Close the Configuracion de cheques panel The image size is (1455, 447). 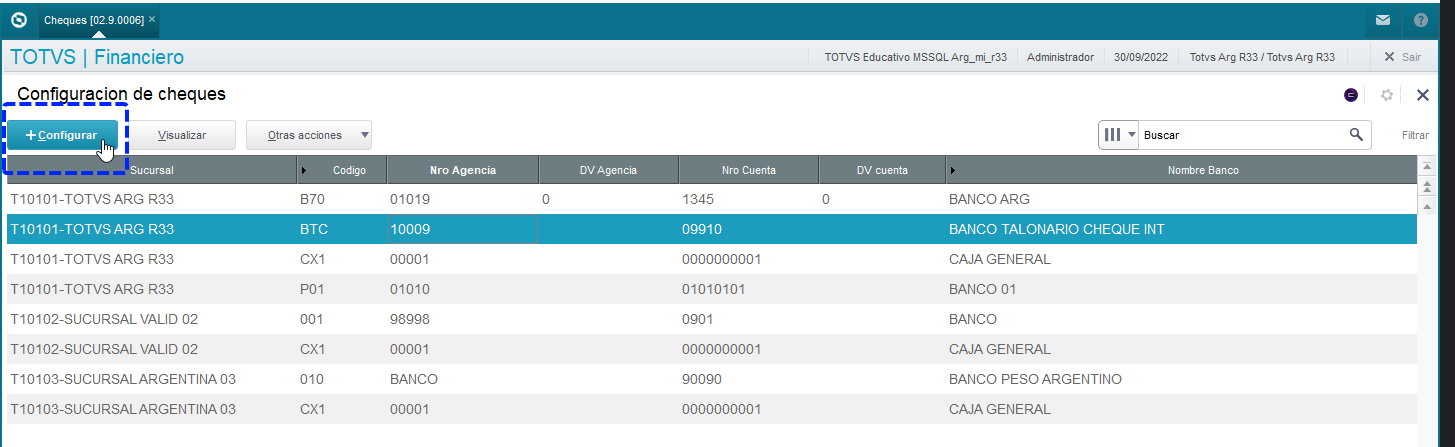[1423, 95]
